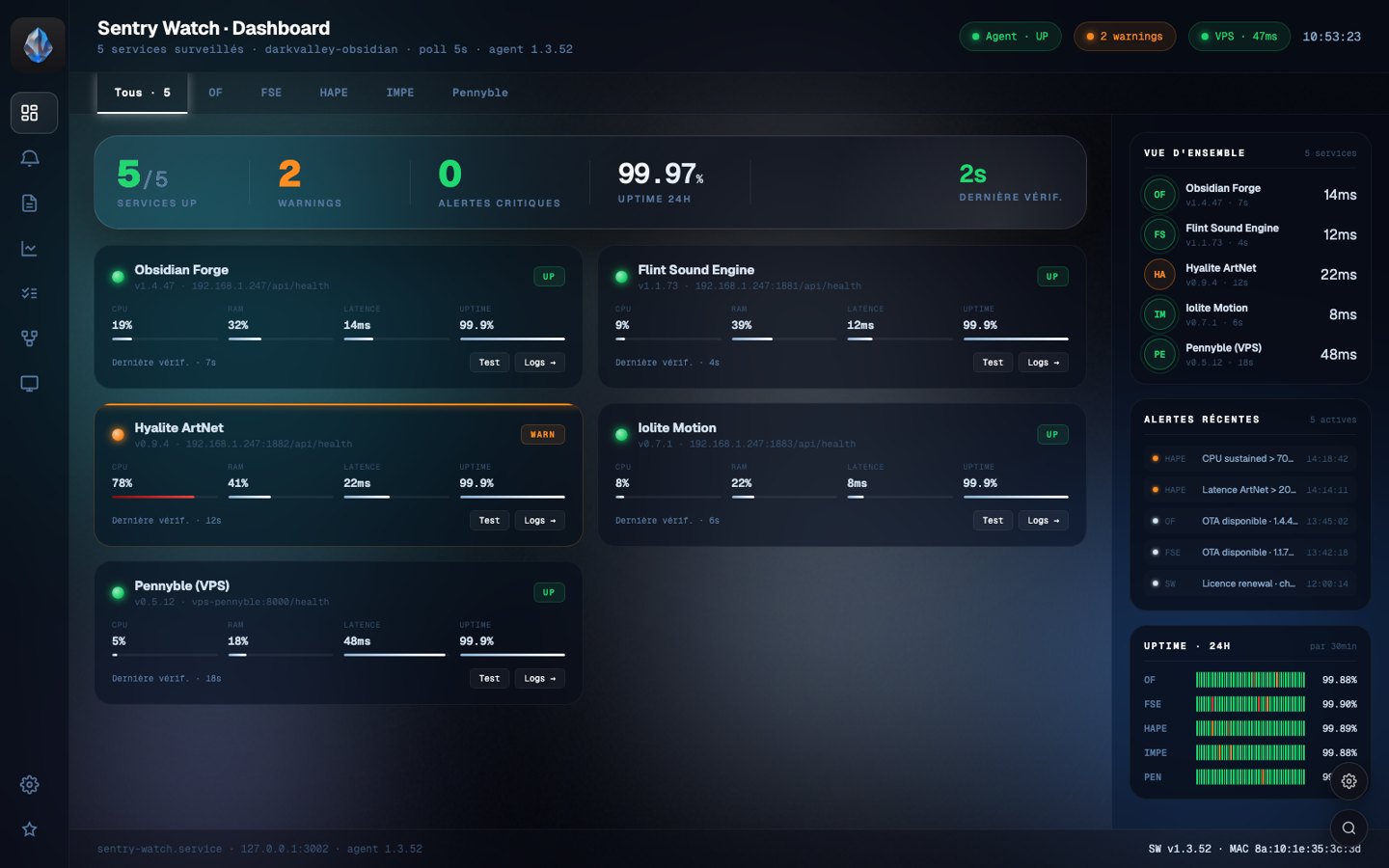
Task: Click green status dot on Iolite Motion card
Action: (621, 435)
